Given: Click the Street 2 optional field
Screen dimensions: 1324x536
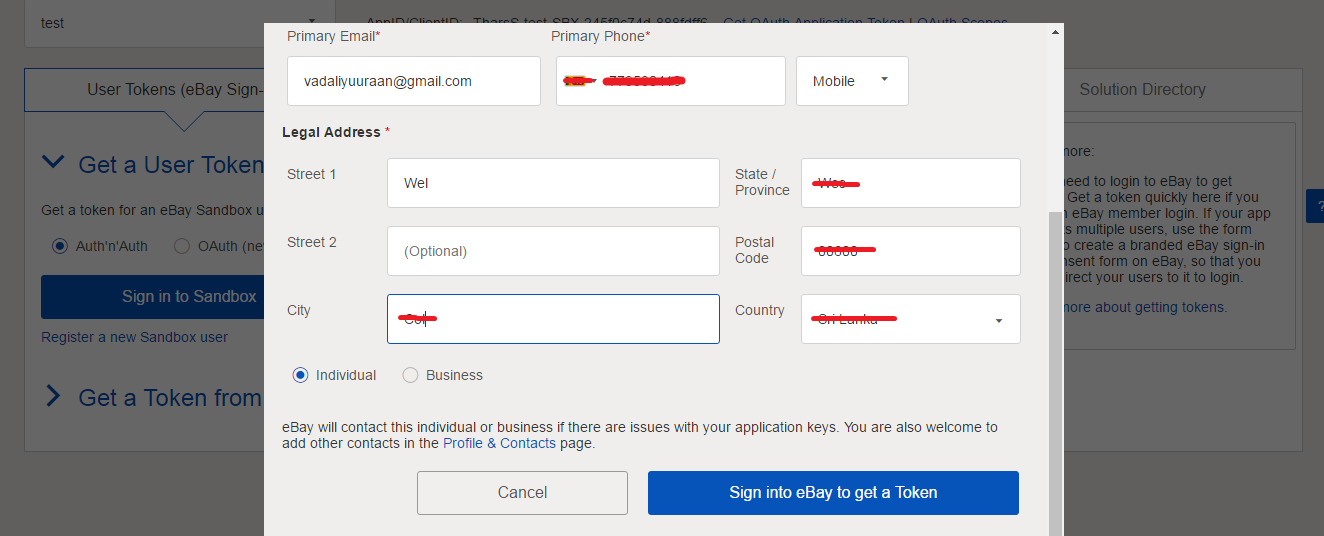Looking at the screenshot, I should [553, 251].
